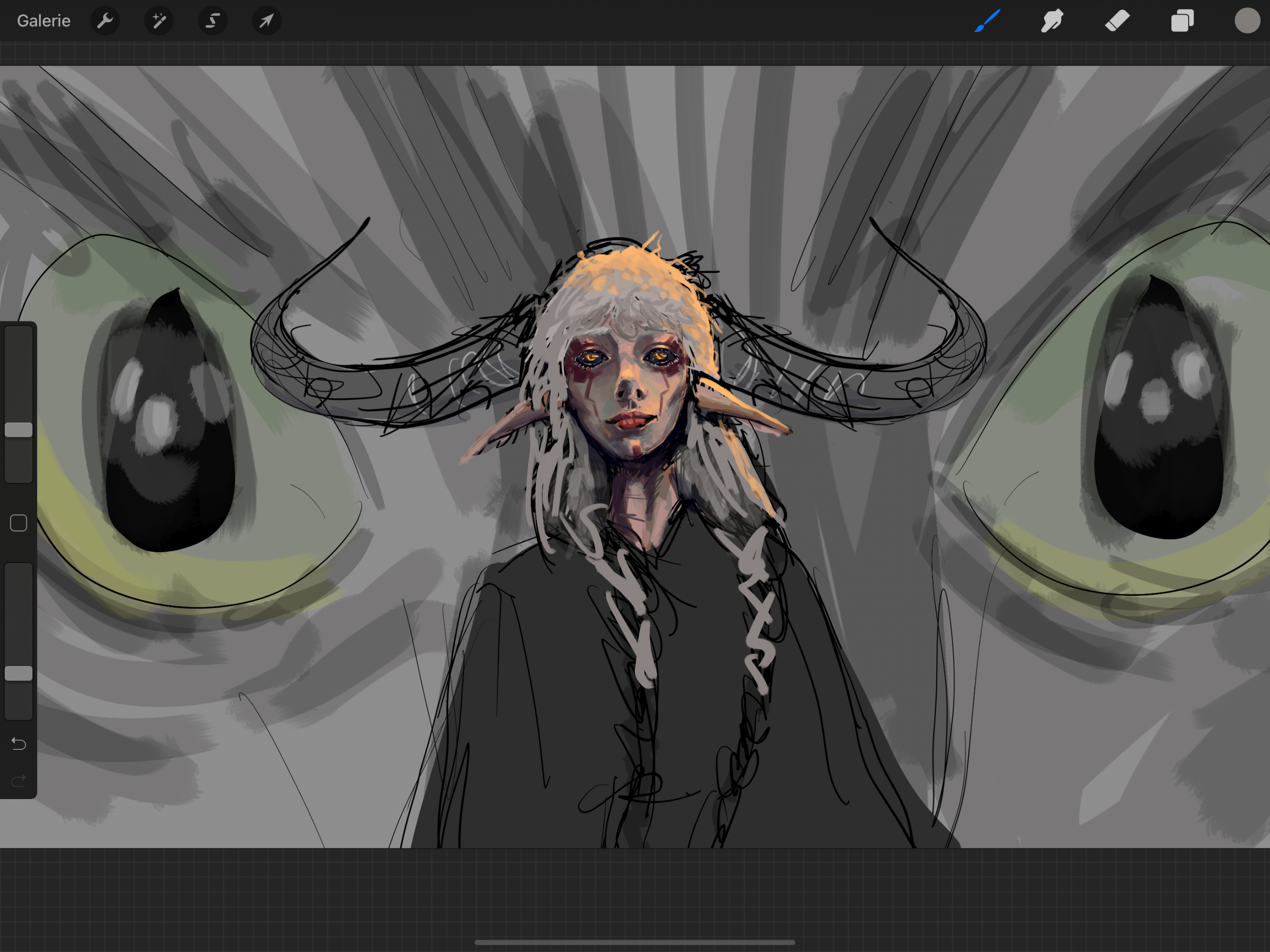Viewport: 1270px width, 952px height.
Task: Undo the last stroke
Action: click(18, 744)
